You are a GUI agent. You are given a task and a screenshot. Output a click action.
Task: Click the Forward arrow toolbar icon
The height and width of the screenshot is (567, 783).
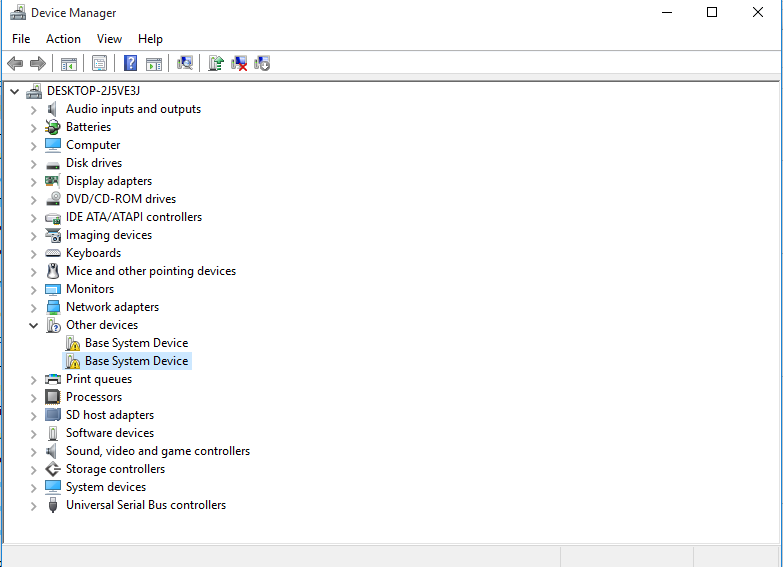coord(38,63)
